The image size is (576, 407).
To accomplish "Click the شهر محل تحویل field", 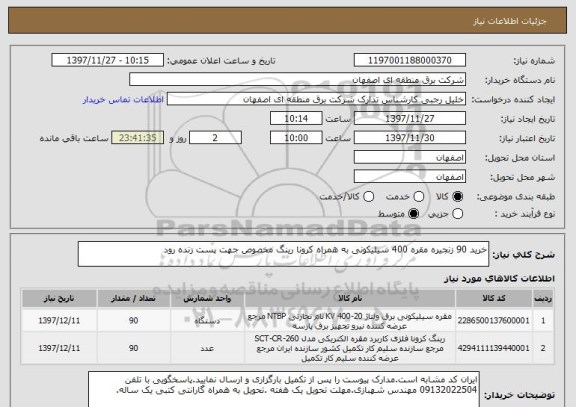I will (410, 177).
